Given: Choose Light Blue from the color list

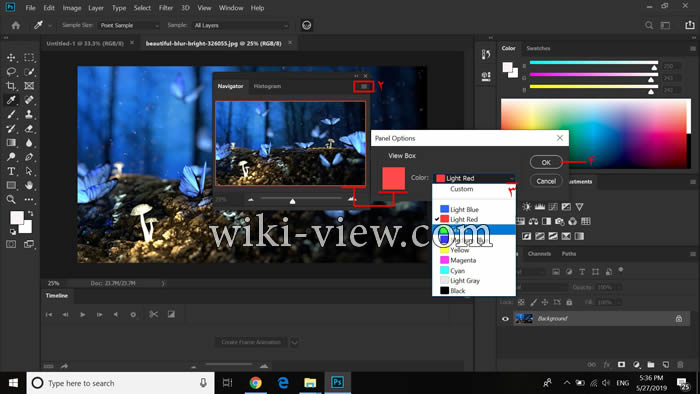Looking at the screenshot, I should pyautogui.click(x=474, y=209).
